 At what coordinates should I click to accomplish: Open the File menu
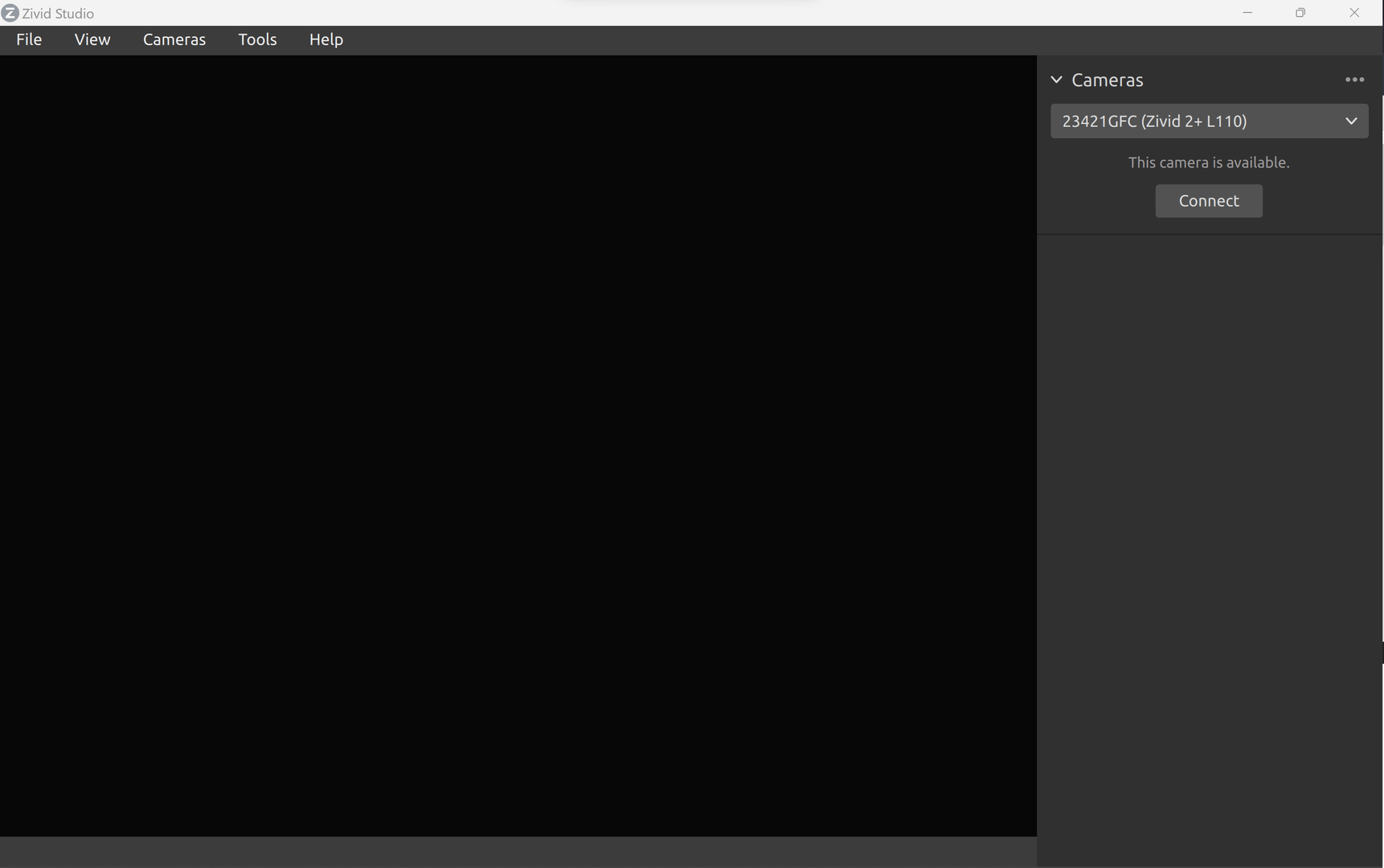(x=29, y=39)
